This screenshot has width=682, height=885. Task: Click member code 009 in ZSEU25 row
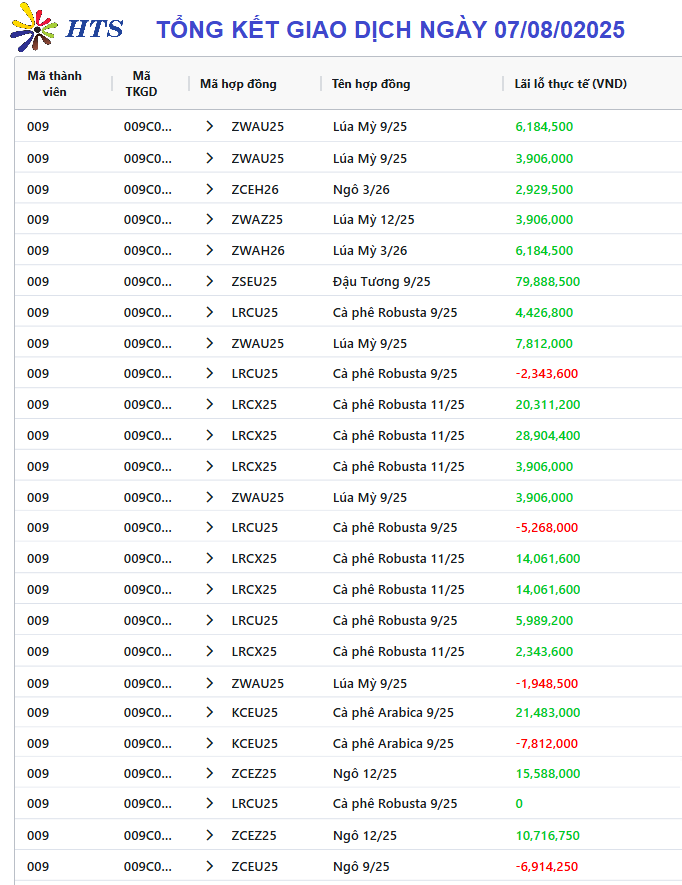[38, 282]
